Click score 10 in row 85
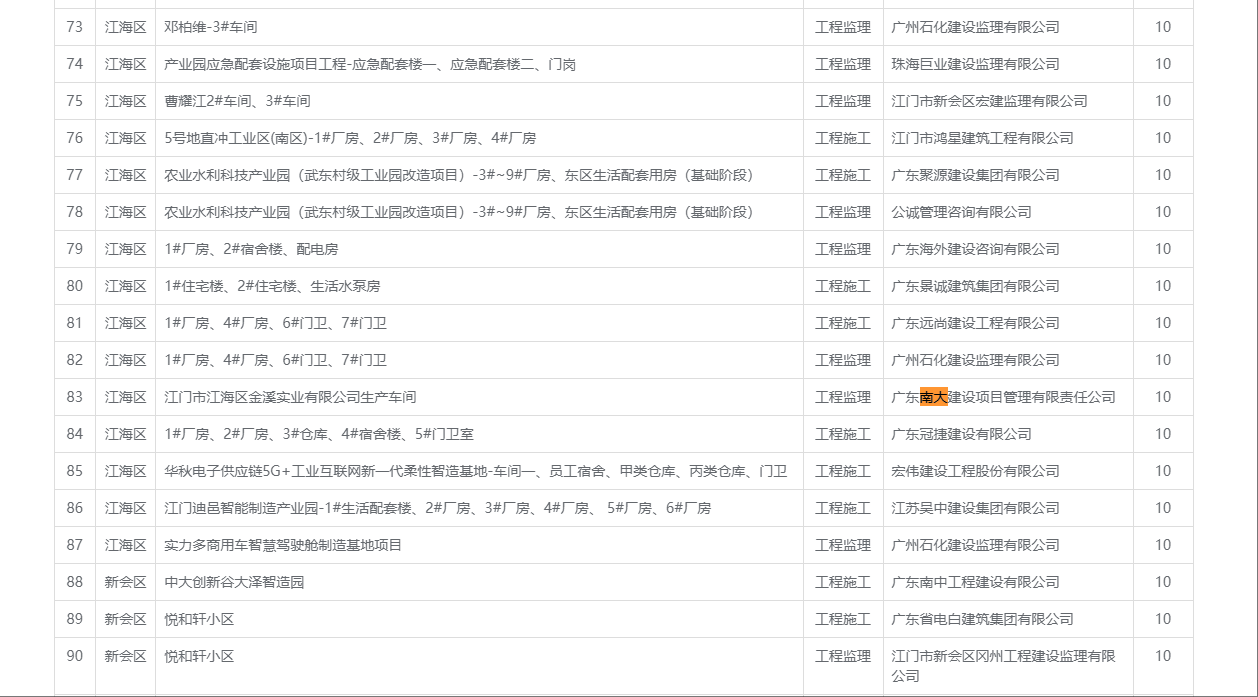Image resolution: width=1258 pixels, height=697 pixels. coord(1163,471)
